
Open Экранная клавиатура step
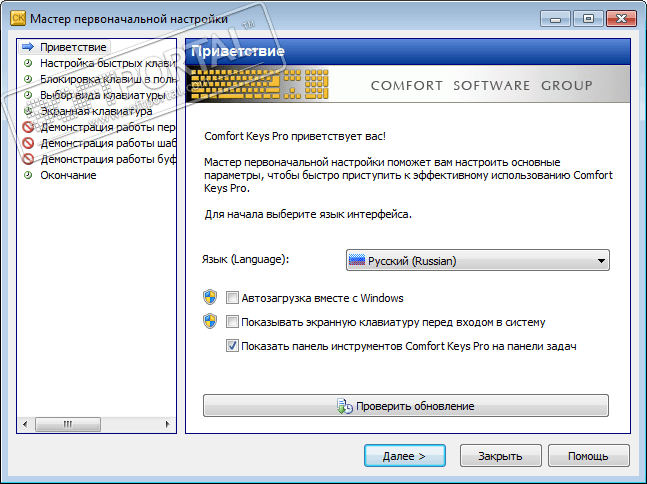[96, 111]
